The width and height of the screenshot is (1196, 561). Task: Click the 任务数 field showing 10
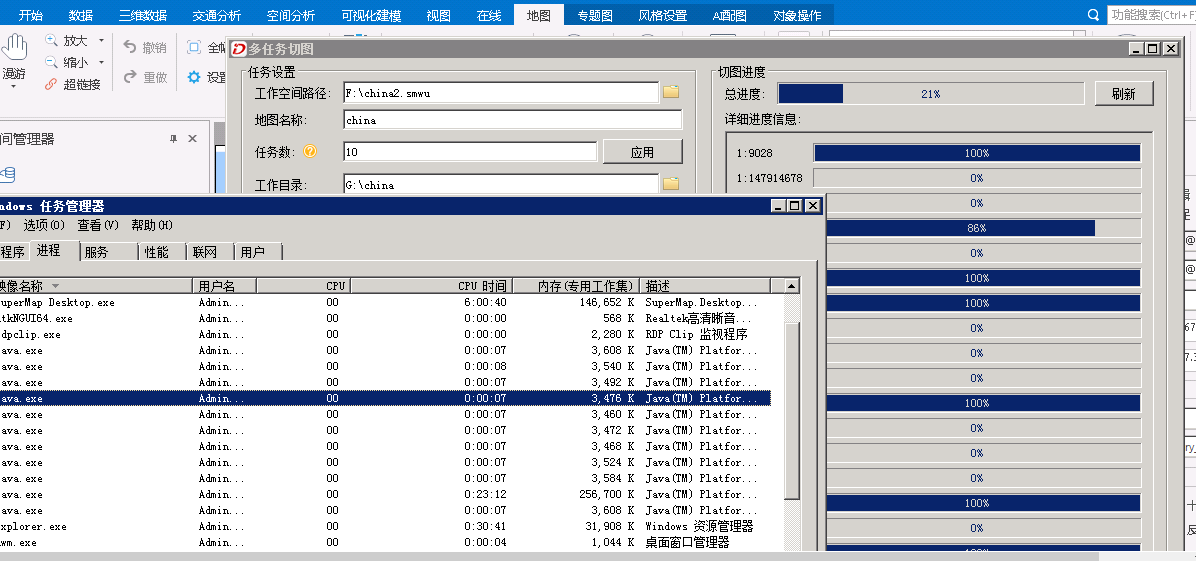click(470, 152)
